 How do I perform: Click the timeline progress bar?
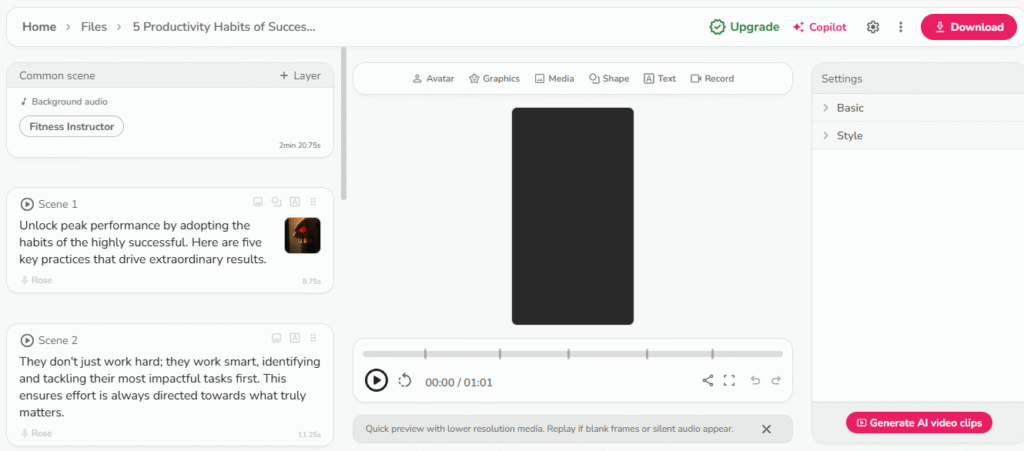(x=573, y=354)
